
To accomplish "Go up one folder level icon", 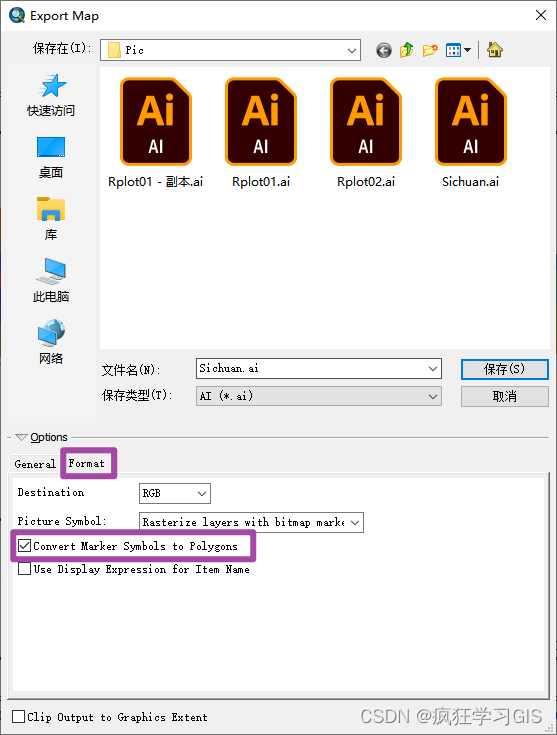I will 406,50.
